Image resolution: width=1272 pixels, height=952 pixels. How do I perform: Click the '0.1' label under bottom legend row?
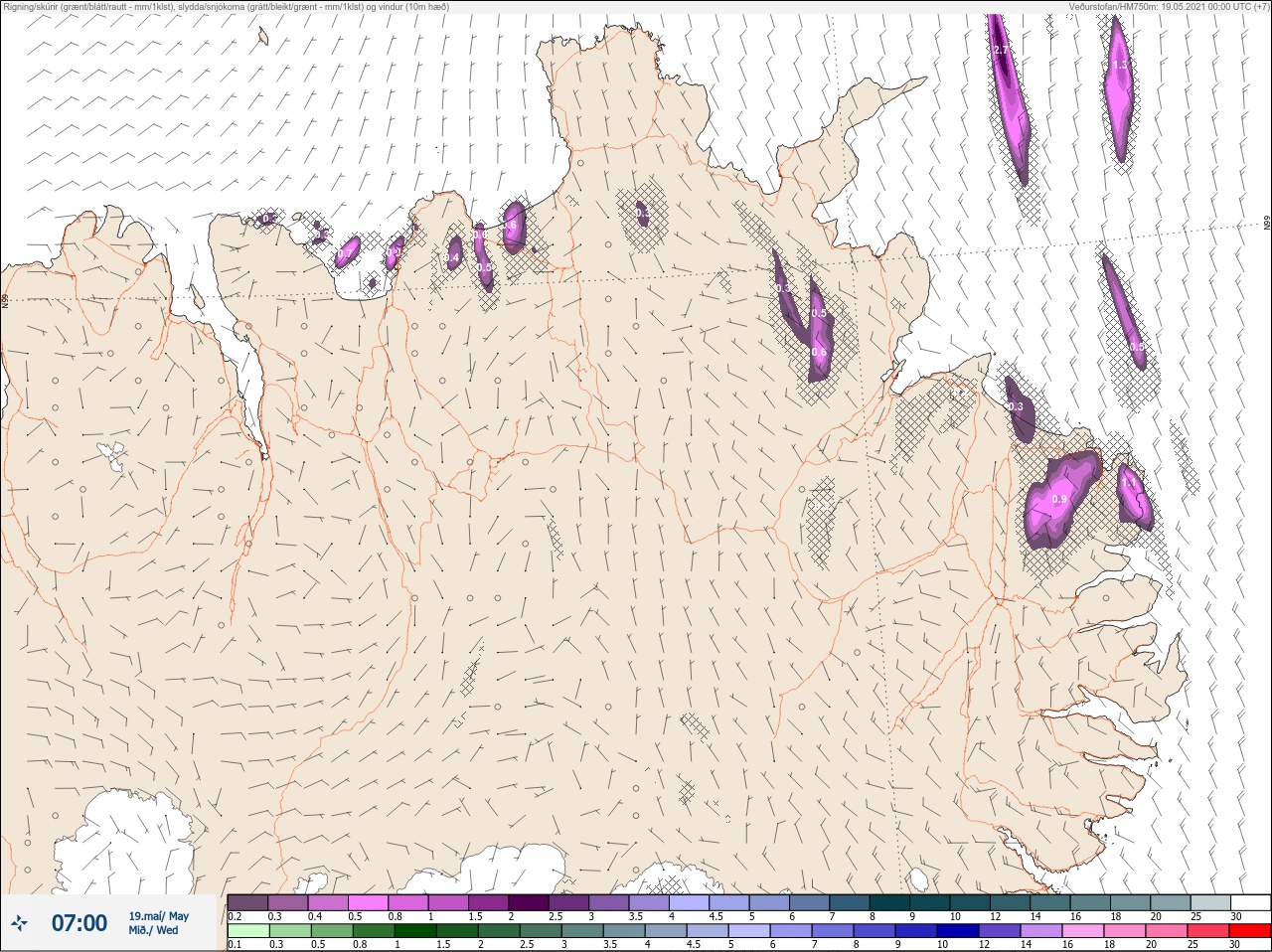(x=235, y=945)
